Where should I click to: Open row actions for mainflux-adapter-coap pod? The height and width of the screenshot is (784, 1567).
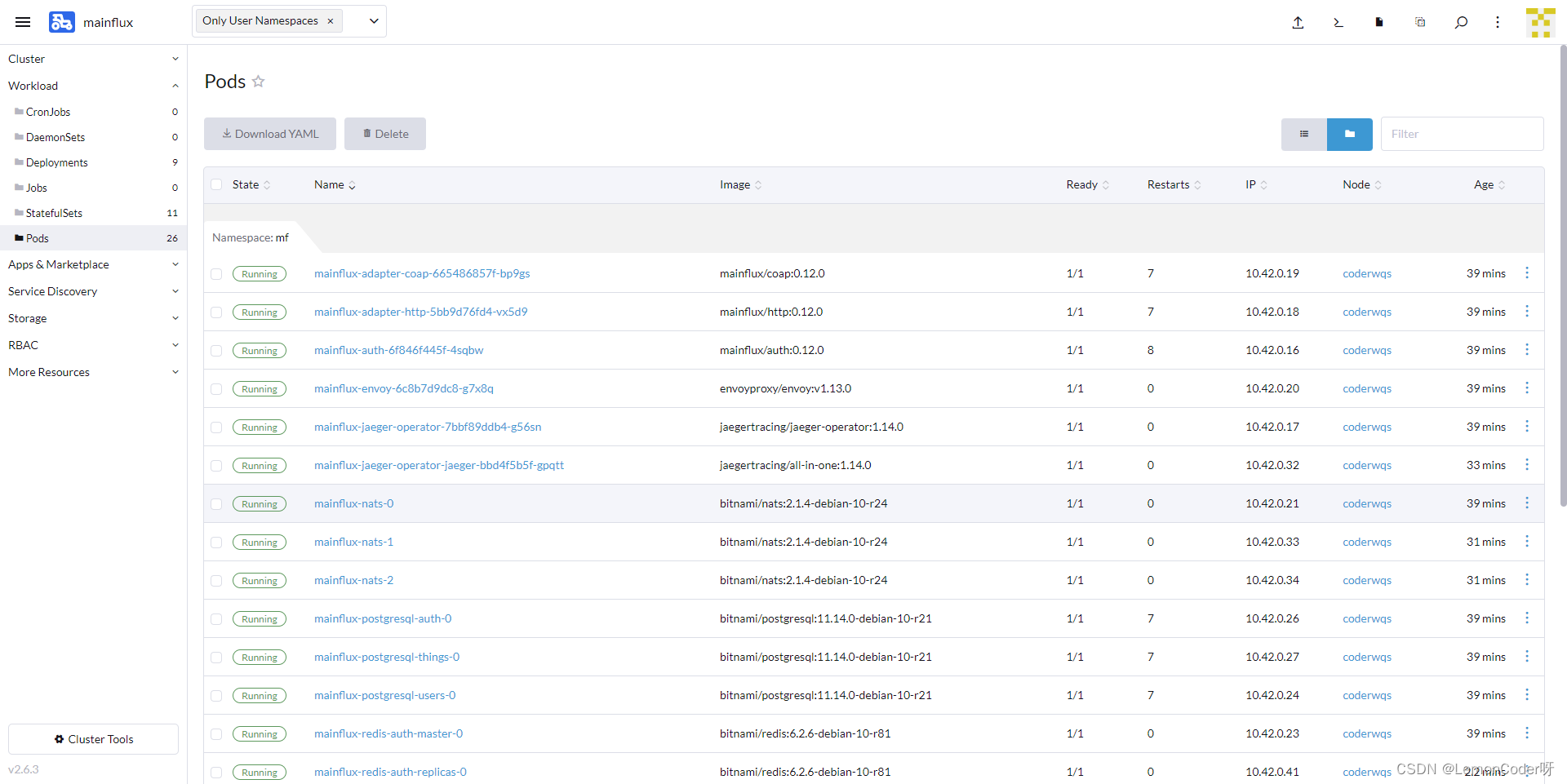(1527, 272)
